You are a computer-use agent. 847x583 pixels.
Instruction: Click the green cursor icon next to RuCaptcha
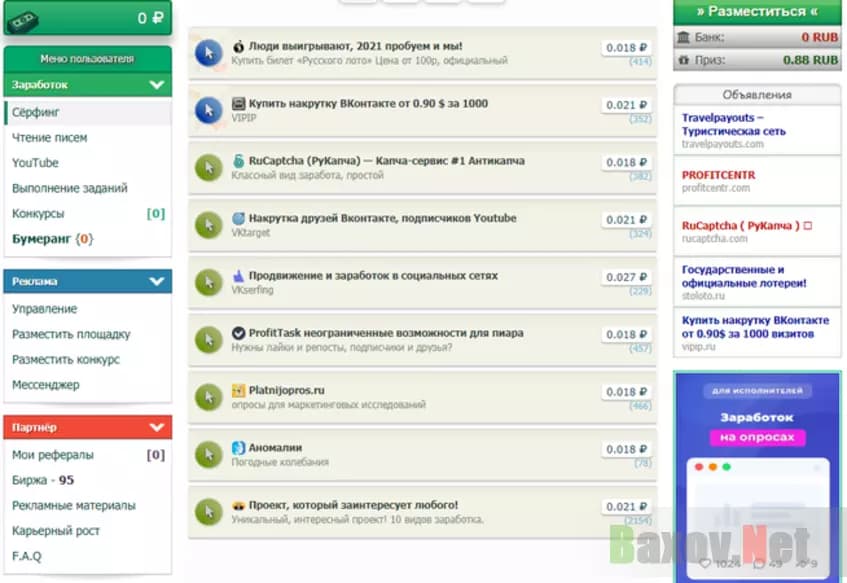(x=208, y=168)
